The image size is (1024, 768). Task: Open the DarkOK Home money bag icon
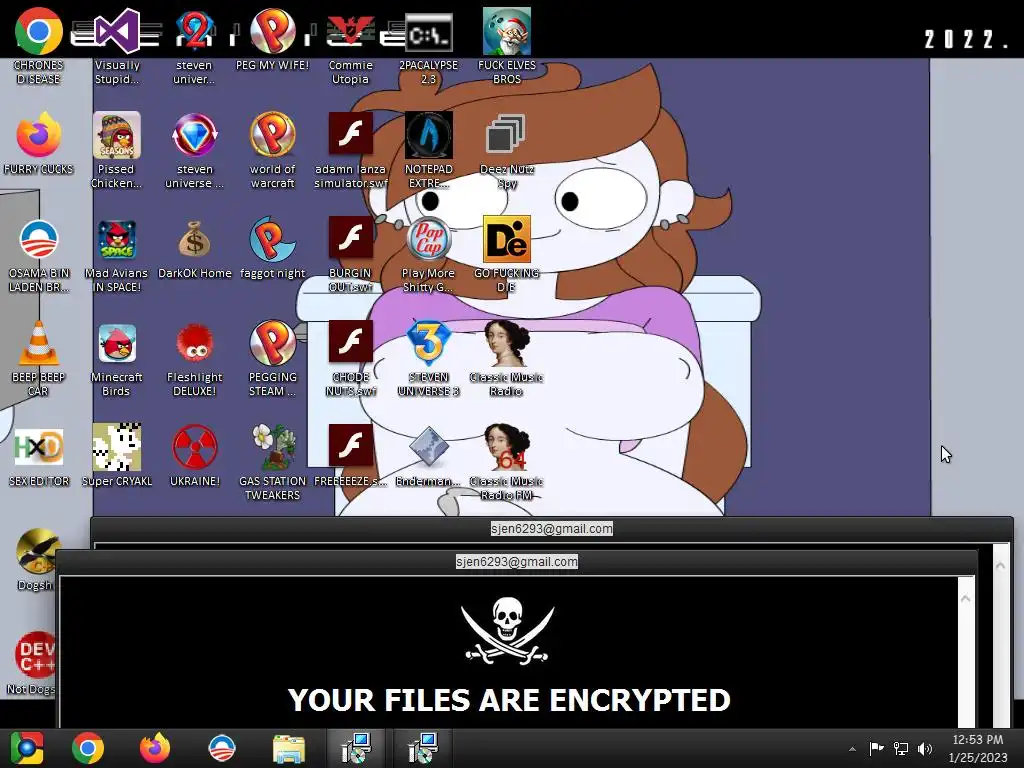(195, 240)
